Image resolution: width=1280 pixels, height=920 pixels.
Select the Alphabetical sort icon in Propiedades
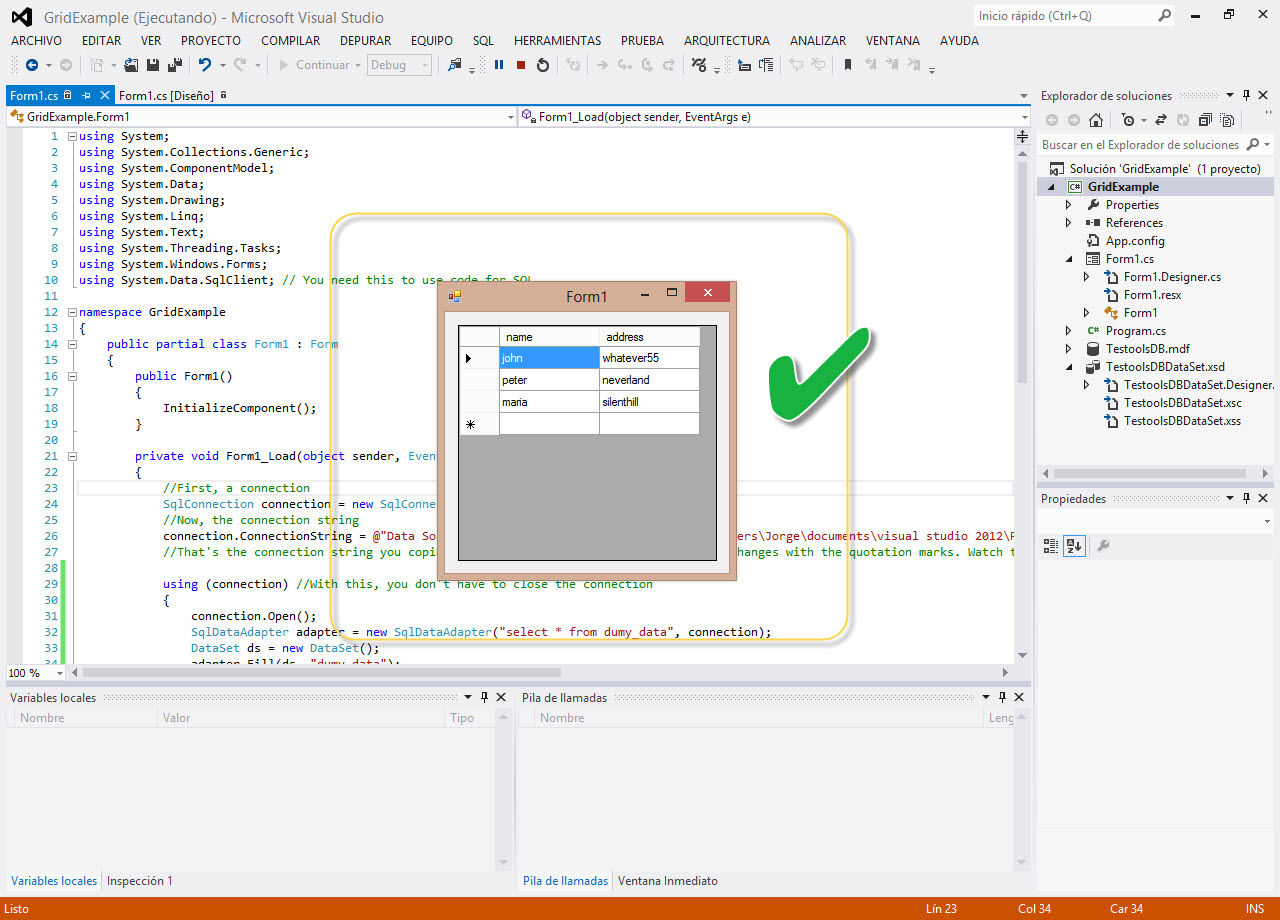click(x=1073, y=546)
